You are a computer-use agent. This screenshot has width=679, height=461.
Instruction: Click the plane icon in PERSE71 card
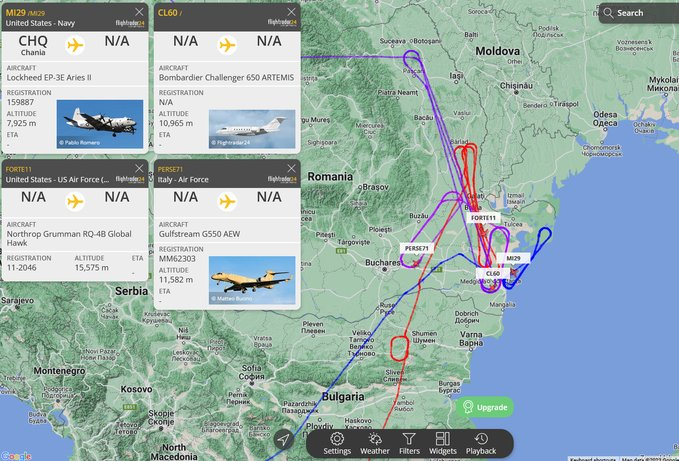[x=227, y=201]
